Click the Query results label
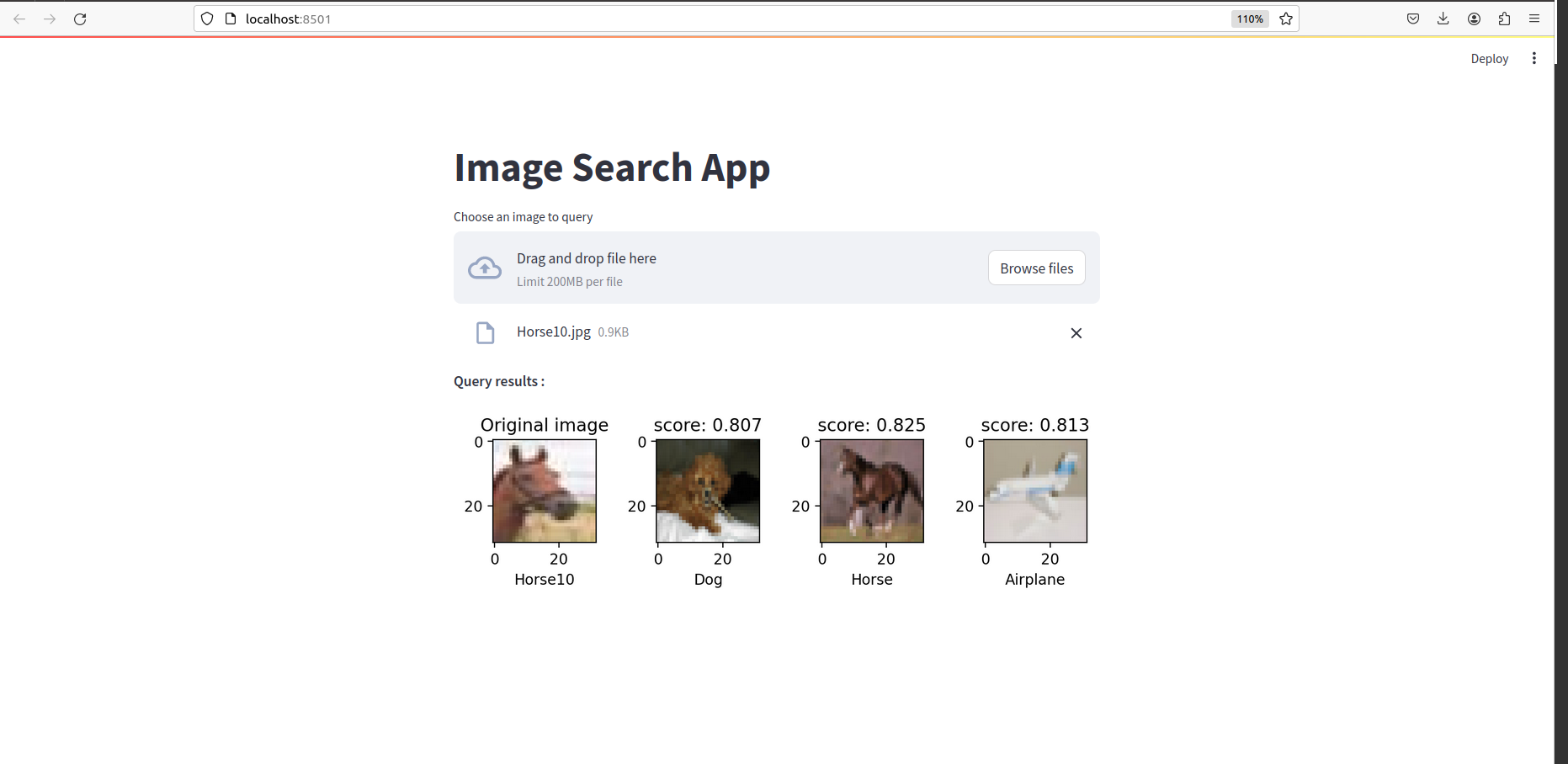 click(499, 381)
